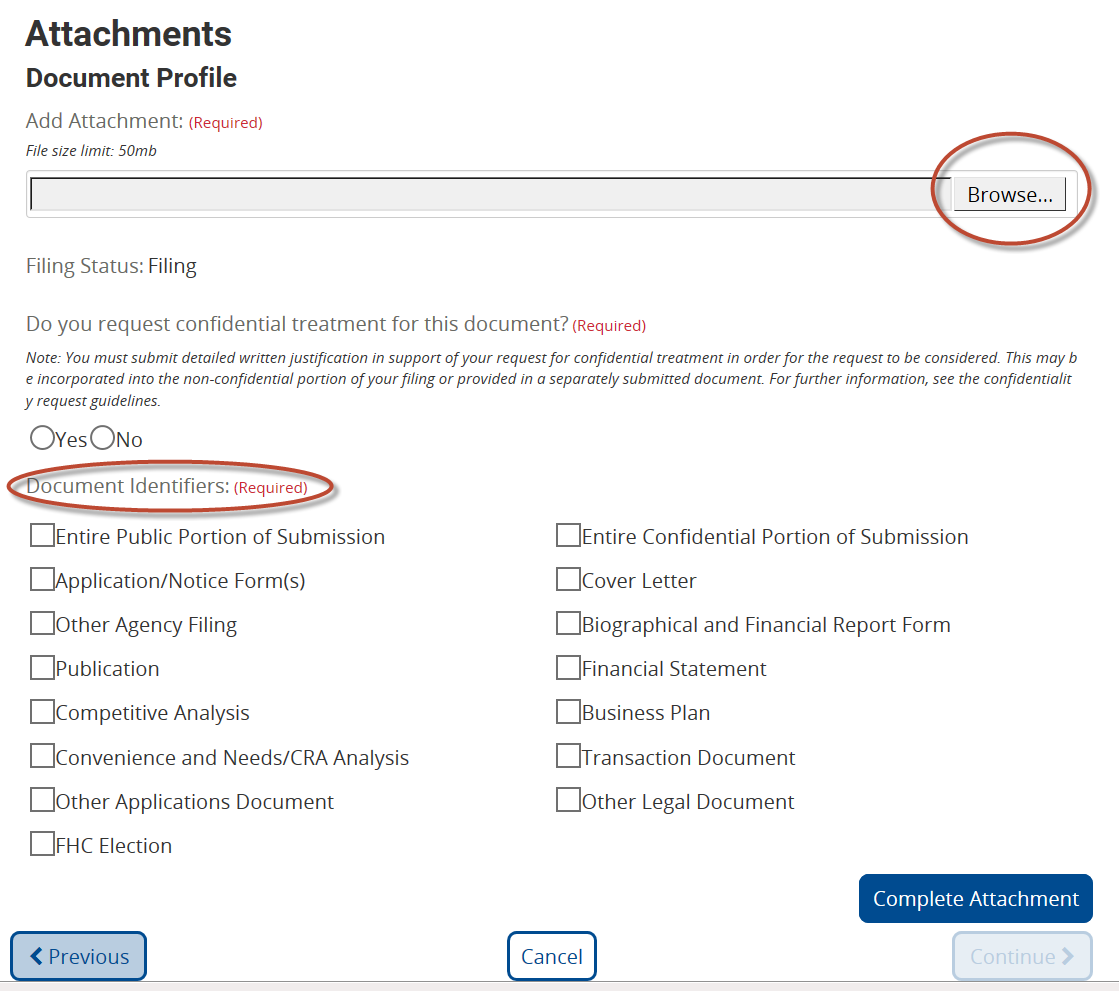Image resolution: width=1119 pixels, height=991 pixels.
Task: Mark the Other Agency Filing checkbox
Action: 42,624
